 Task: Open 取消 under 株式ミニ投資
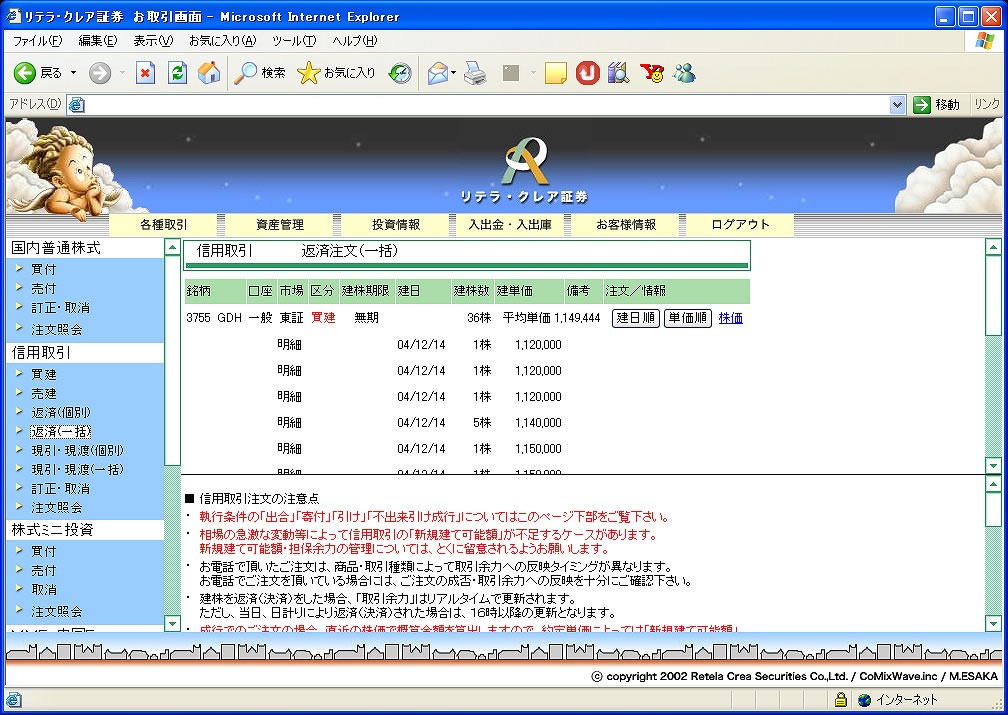pyautogui.click(x=44, y=589)
